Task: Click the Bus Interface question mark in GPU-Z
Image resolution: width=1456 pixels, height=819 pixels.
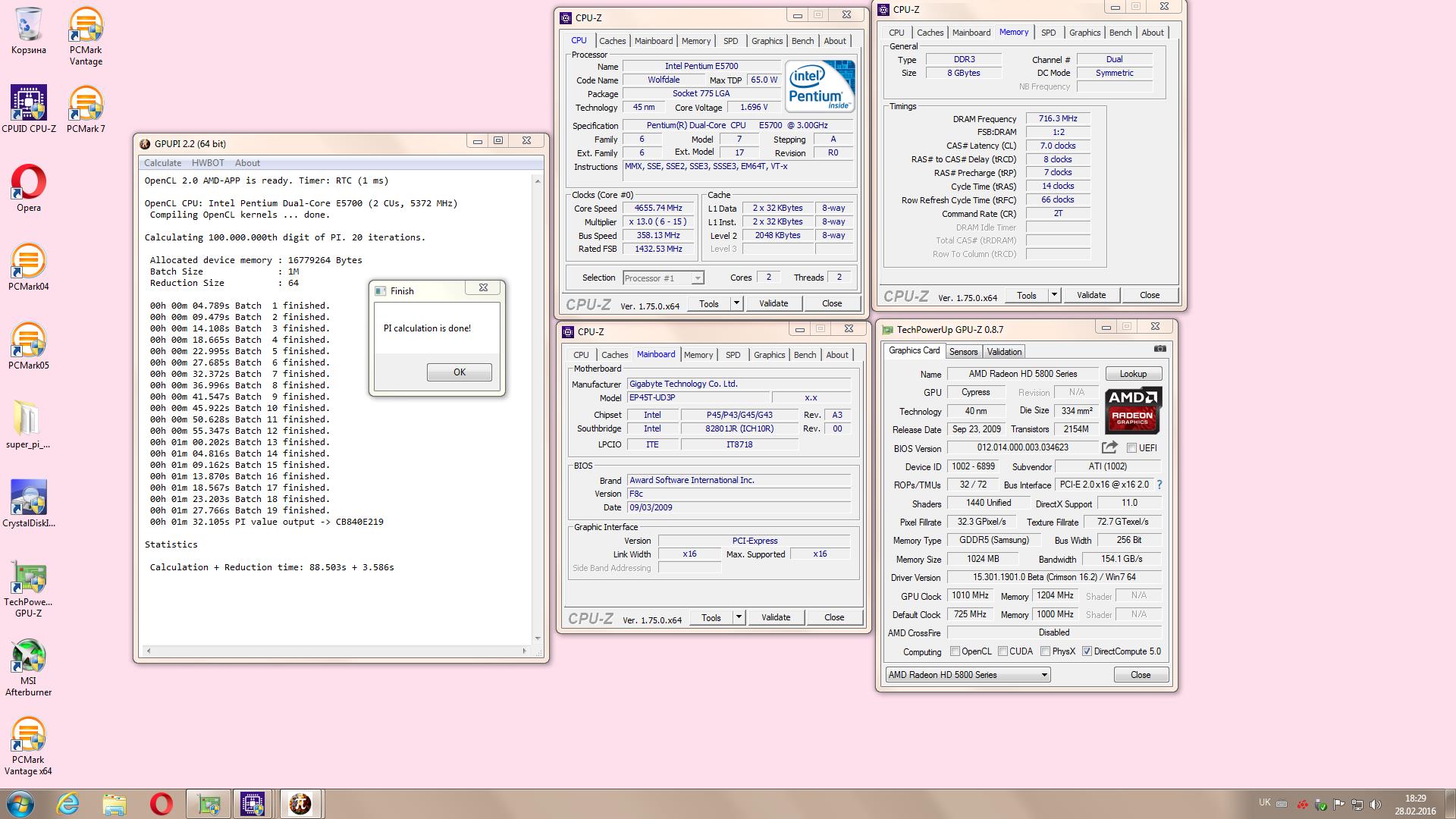Action: coord(1159,485)
